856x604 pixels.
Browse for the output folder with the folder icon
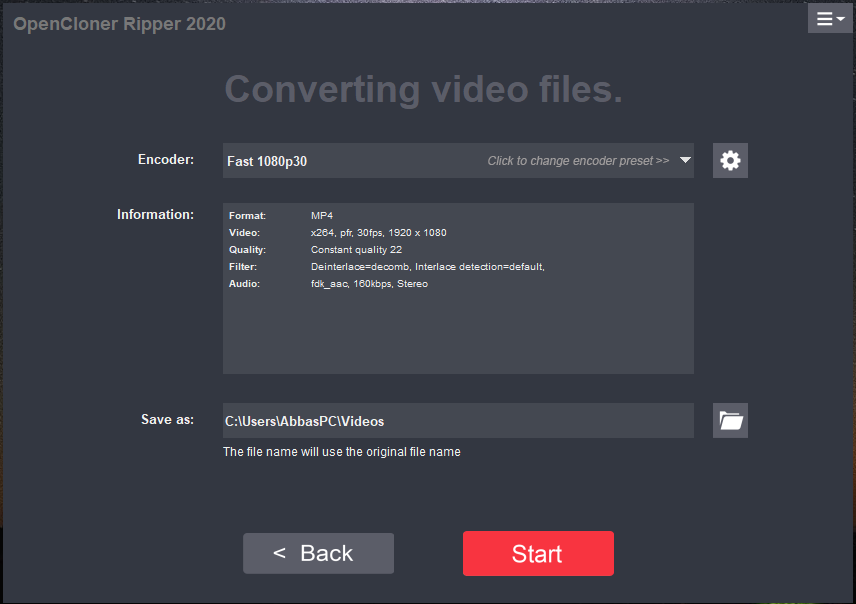click(x=730, y=421)
